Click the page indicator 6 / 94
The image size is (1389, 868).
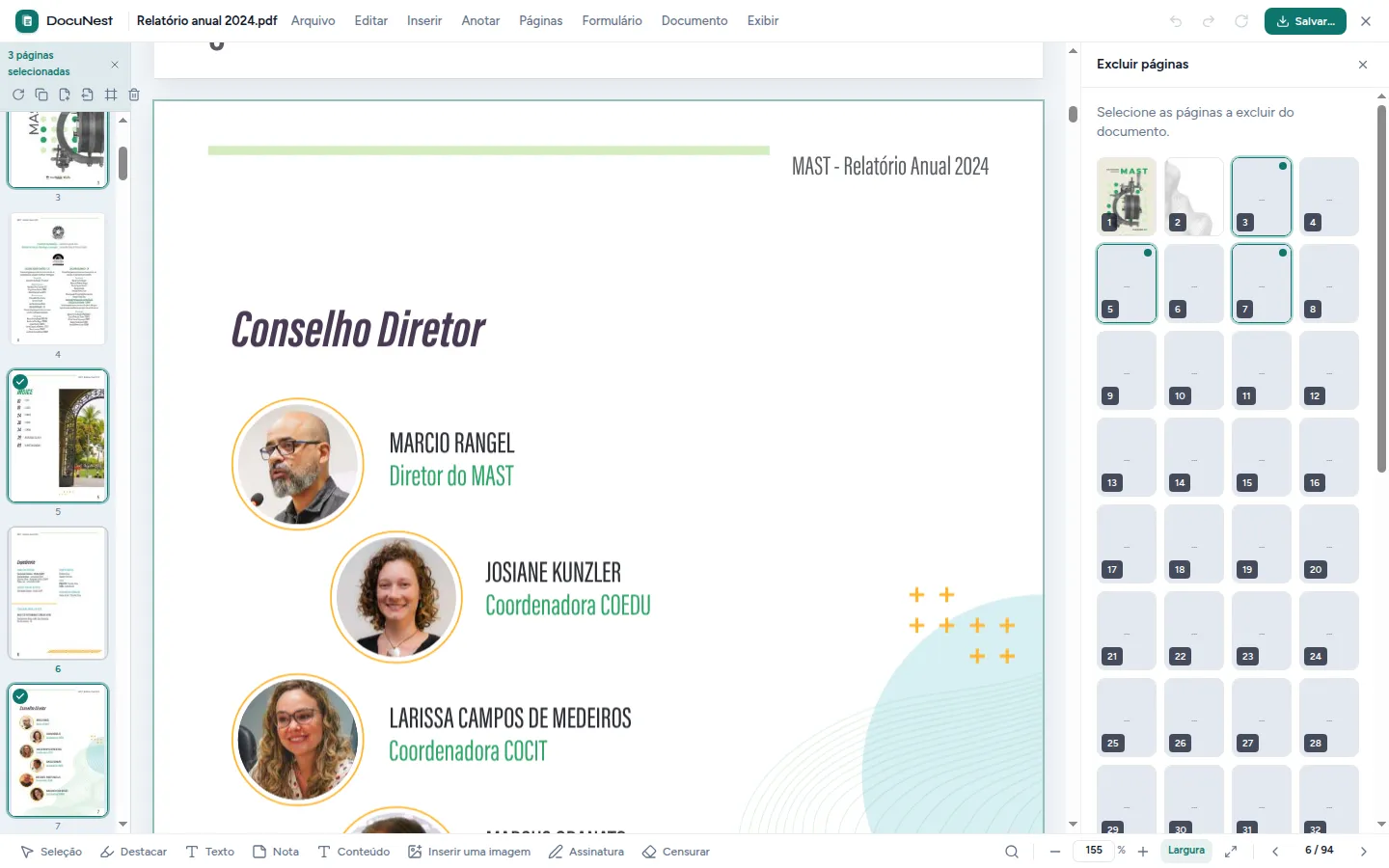[1320, 851]
